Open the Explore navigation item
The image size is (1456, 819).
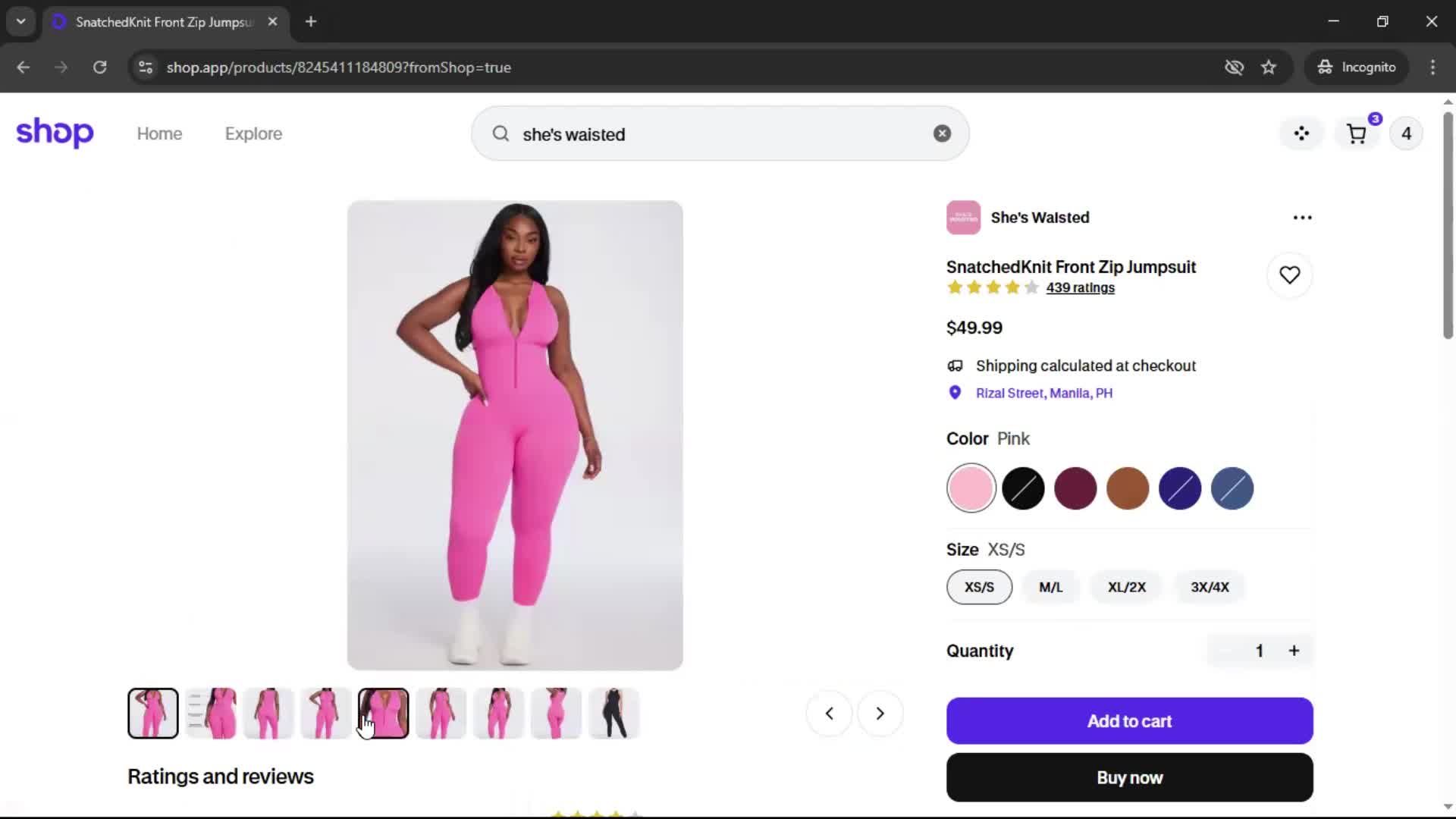tap(253, 133)
